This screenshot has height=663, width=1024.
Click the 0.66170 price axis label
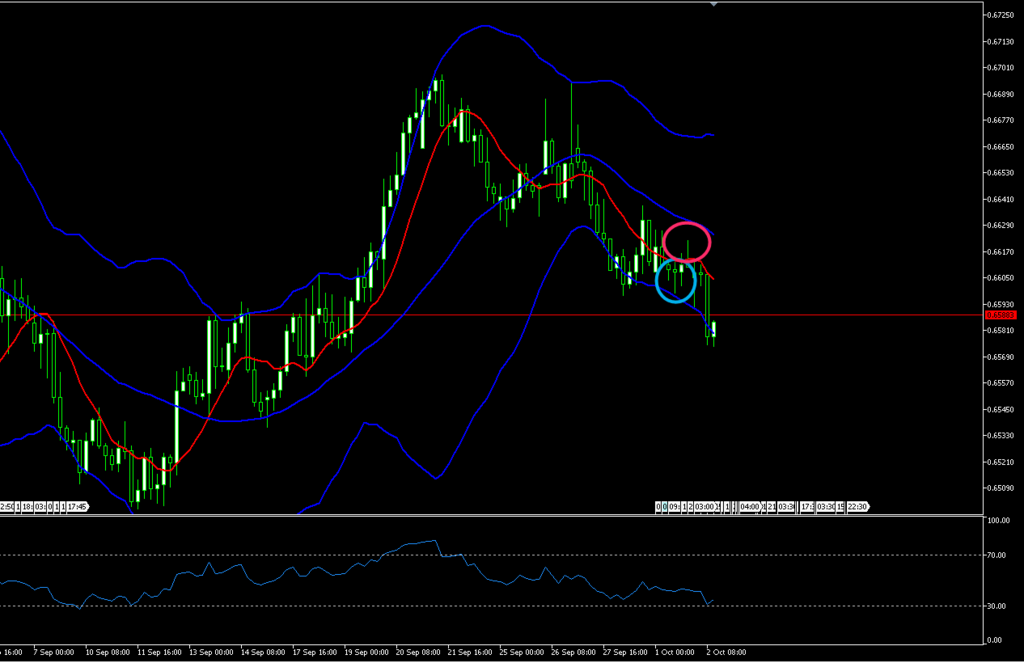click(x=1001, y=251)
